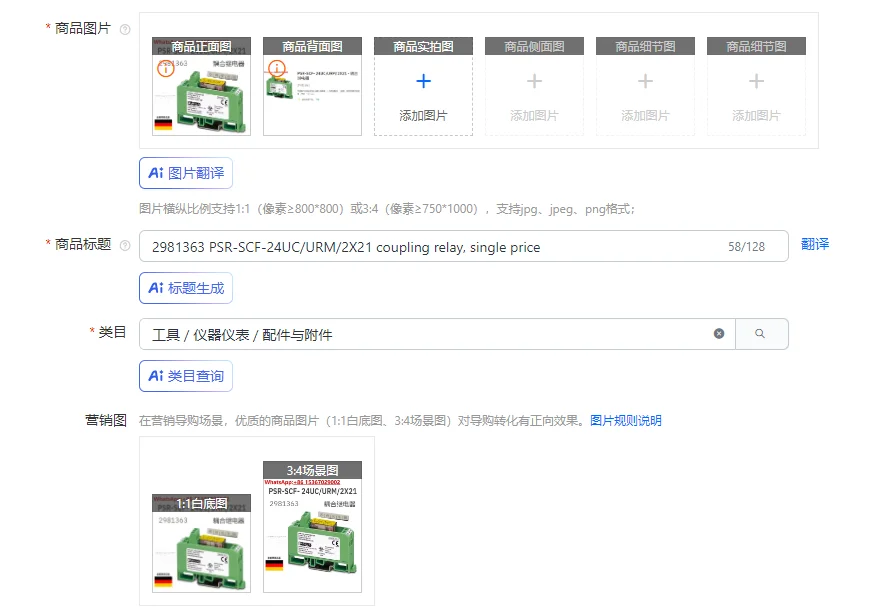Open the 3:4场景图 marketing thumbnail
Screen dimensions: 879x607
(x=312, y=527)
